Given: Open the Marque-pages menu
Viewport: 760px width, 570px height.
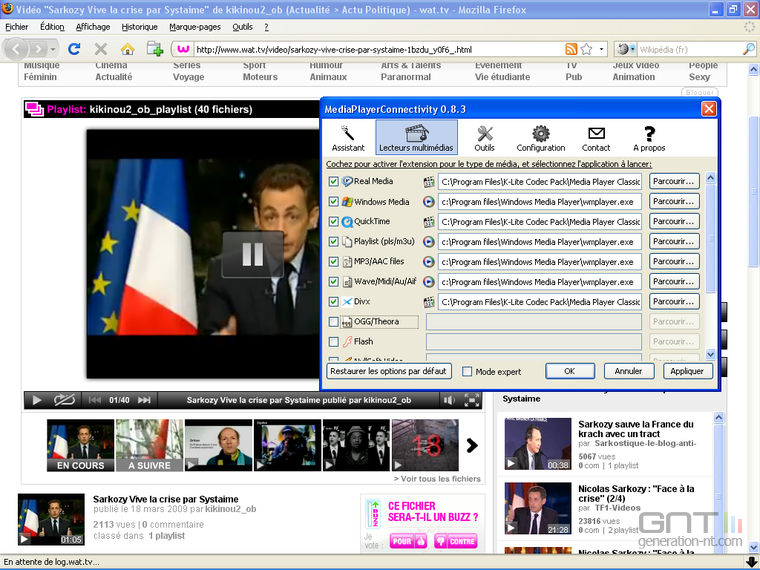Looking at the screenshot, I should tap(195, 27).
